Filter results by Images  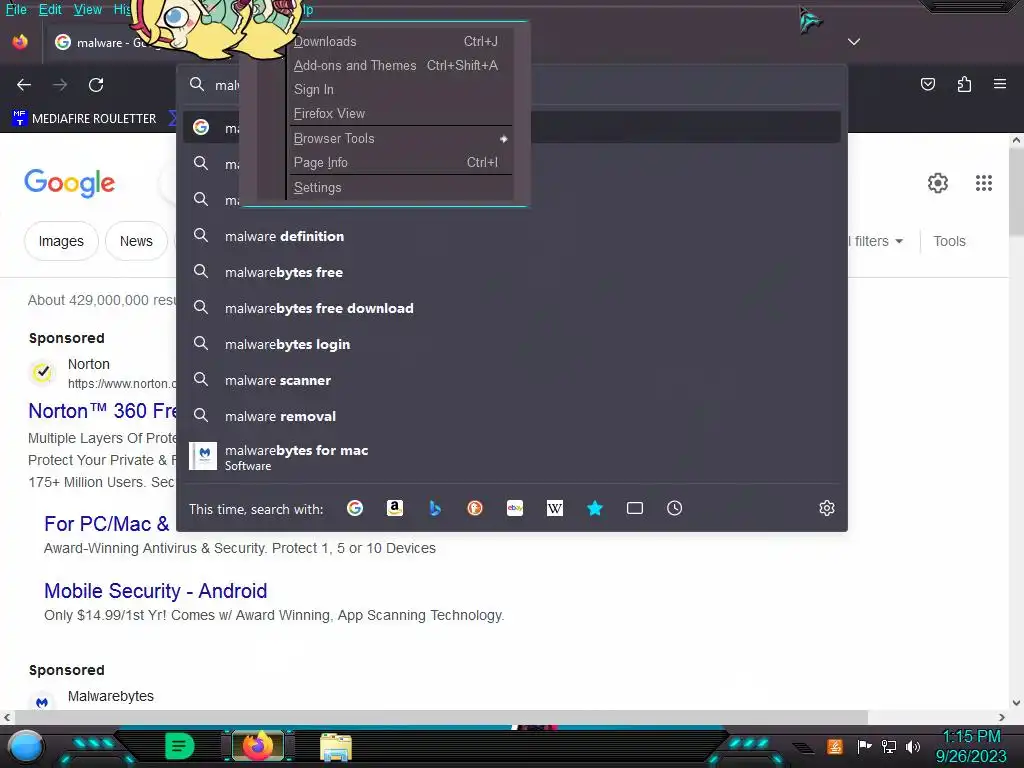coord(61,241)
